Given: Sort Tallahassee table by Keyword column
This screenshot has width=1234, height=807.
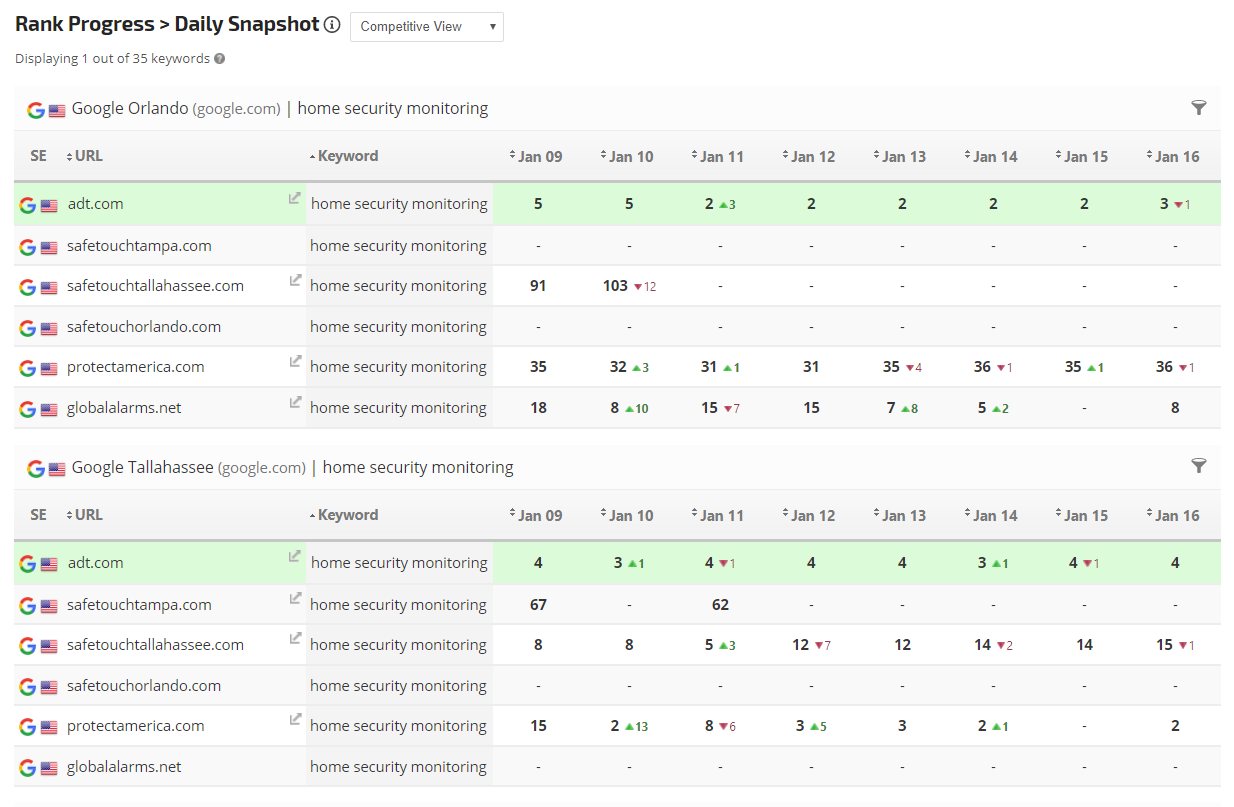Looking at the screenshot, I should pyautogui.click(x=343, y=515).
